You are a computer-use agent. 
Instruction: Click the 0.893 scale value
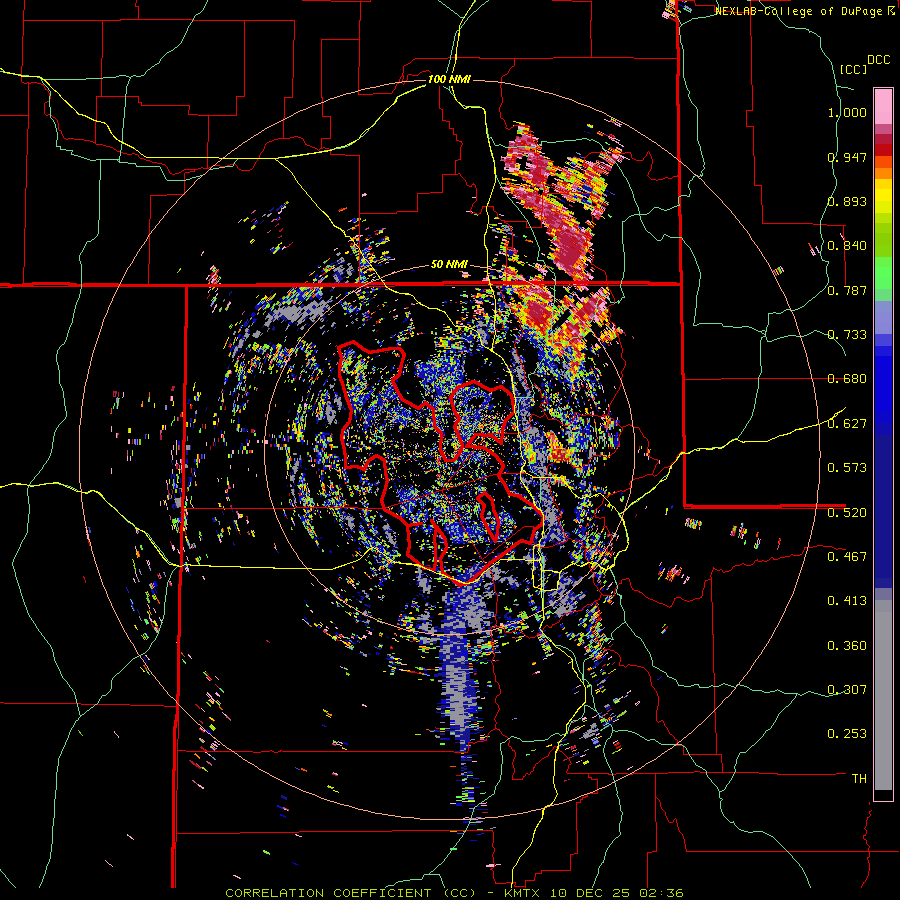(x=847, y=201)
